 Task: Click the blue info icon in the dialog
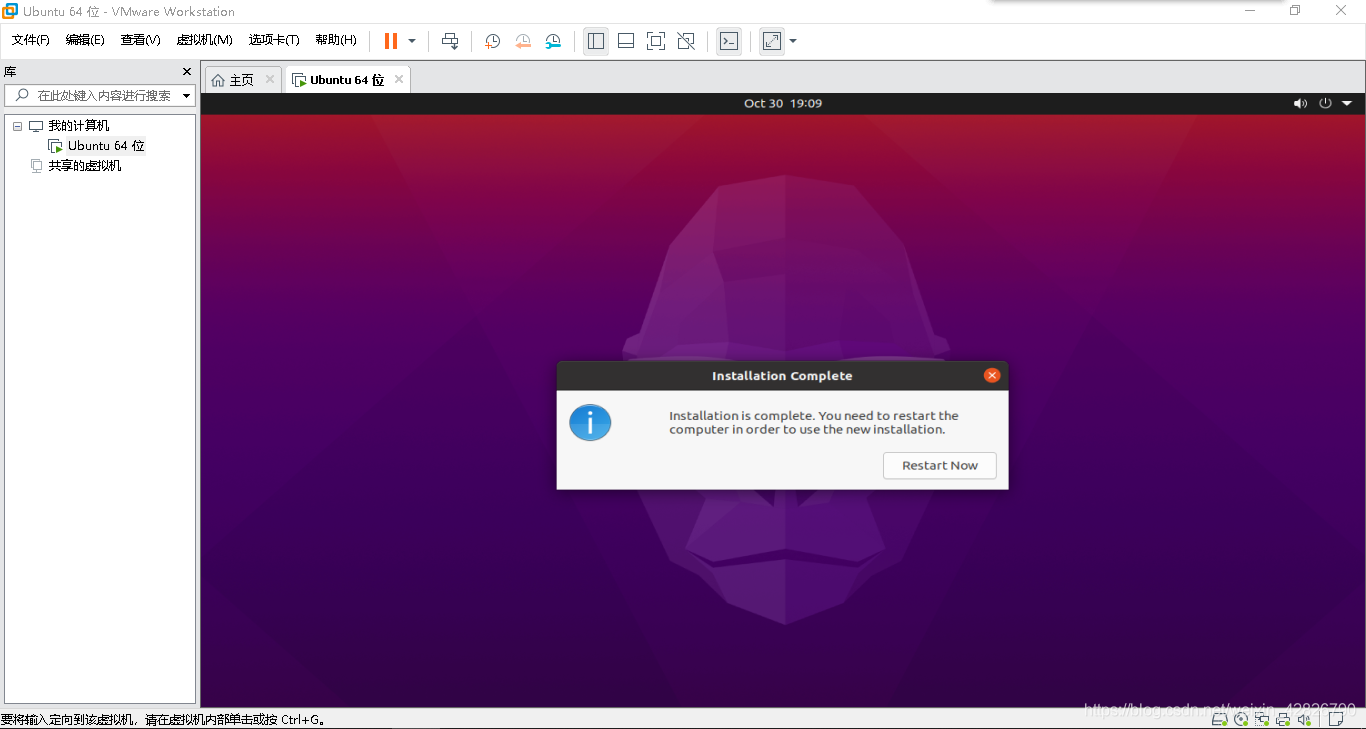pyautogui.click(x=590, y=423)
